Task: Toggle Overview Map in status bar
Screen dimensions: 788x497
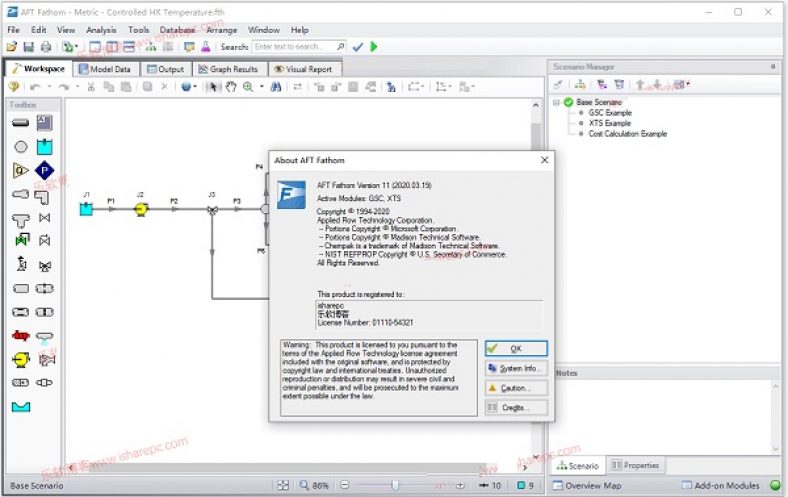Action: (x=588, y=486)
